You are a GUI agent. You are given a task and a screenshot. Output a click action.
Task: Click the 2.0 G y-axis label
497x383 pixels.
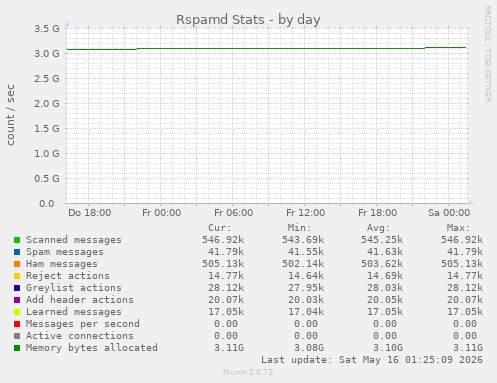click(x=47, y=104)
